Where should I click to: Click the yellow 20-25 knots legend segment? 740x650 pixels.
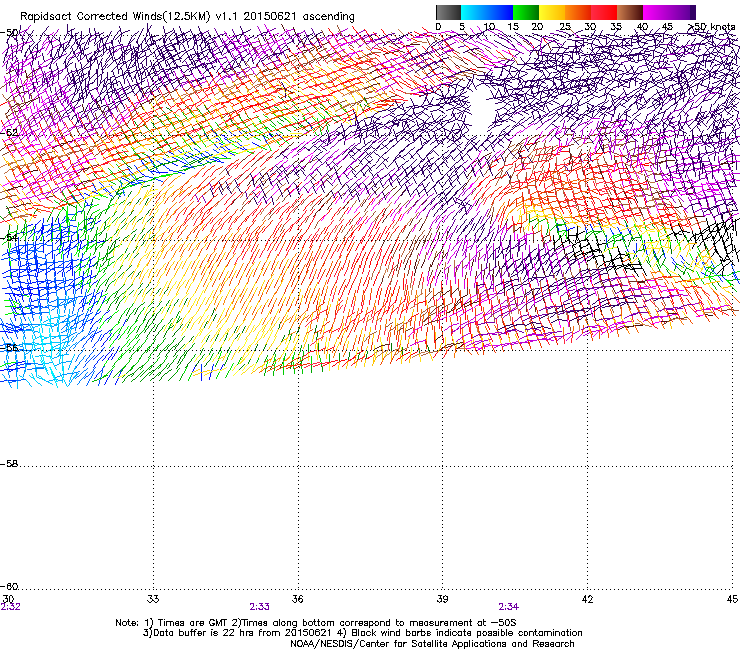point(552,12)
